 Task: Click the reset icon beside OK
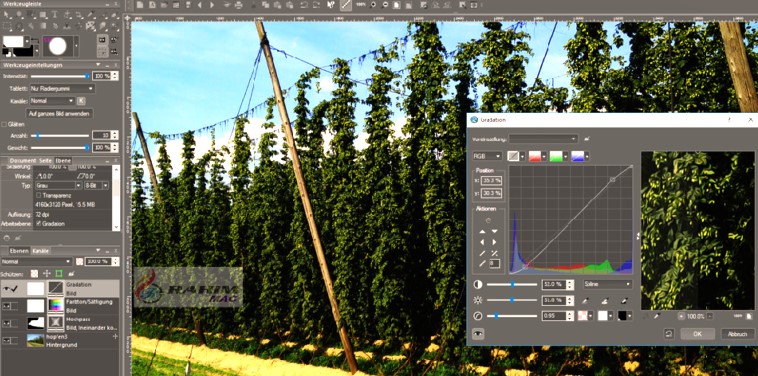click(x=669, y=333)
